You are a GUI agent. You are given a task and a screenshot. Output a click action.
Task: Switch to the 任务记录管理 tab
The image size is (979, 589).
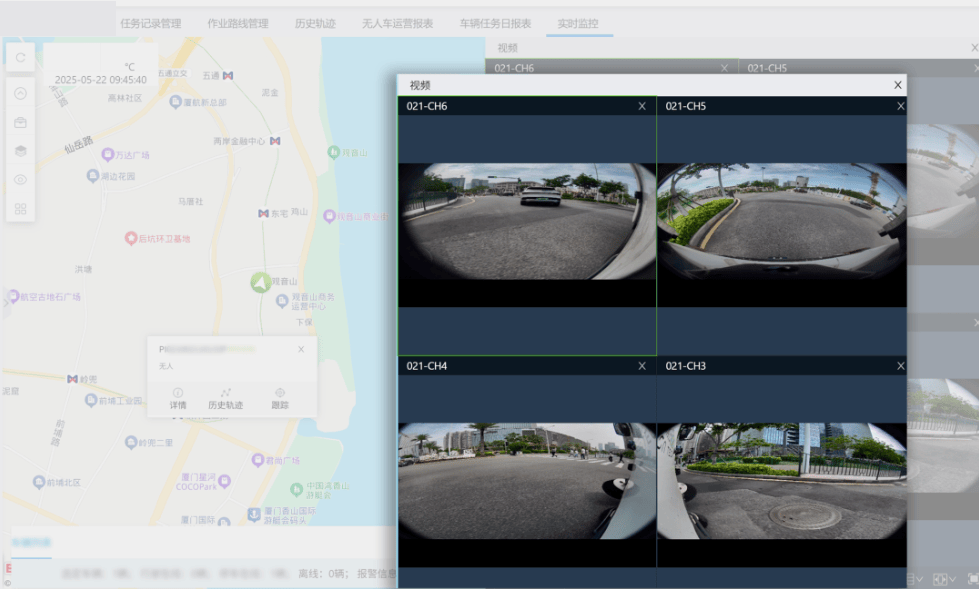click(150, 23)
